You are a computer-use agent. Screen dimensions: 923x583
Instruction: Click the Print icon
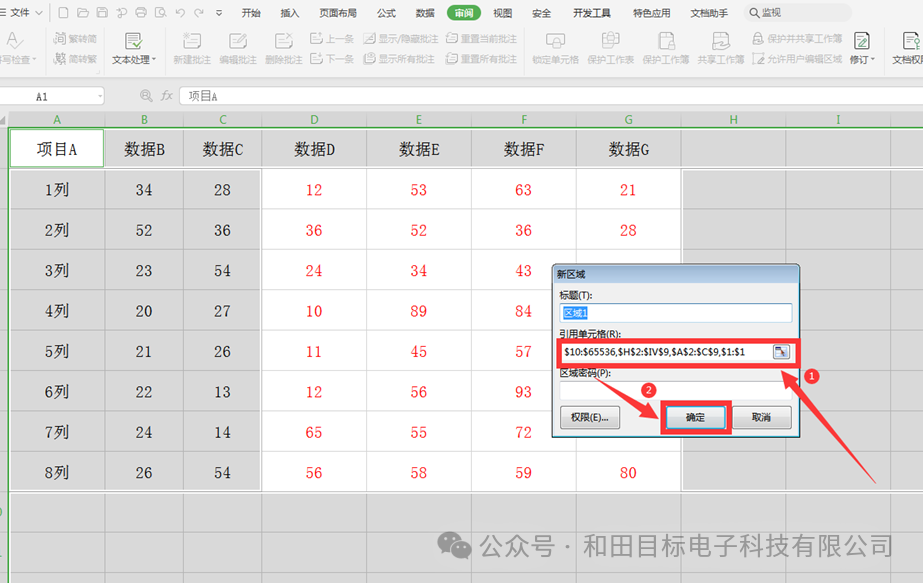(141, 12)
